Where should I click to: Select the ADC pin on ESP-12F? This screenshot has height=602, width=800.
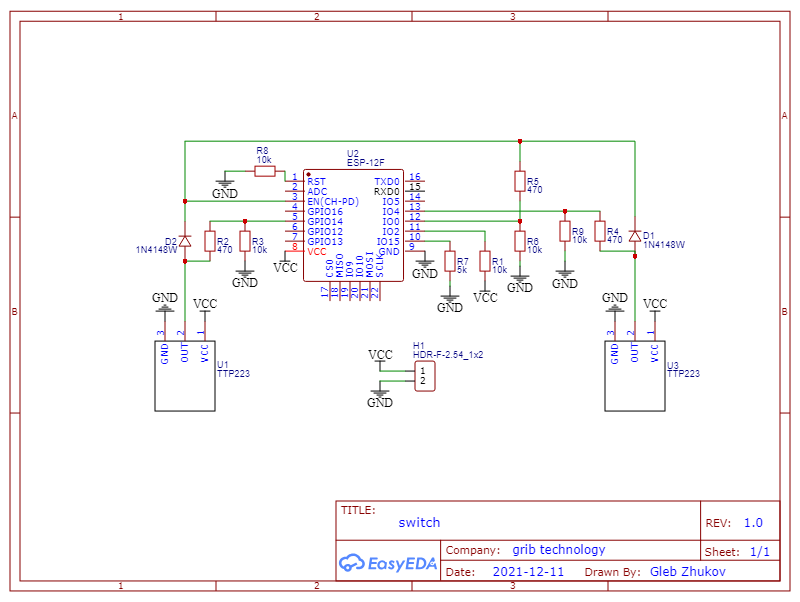[x=317, y=192]
